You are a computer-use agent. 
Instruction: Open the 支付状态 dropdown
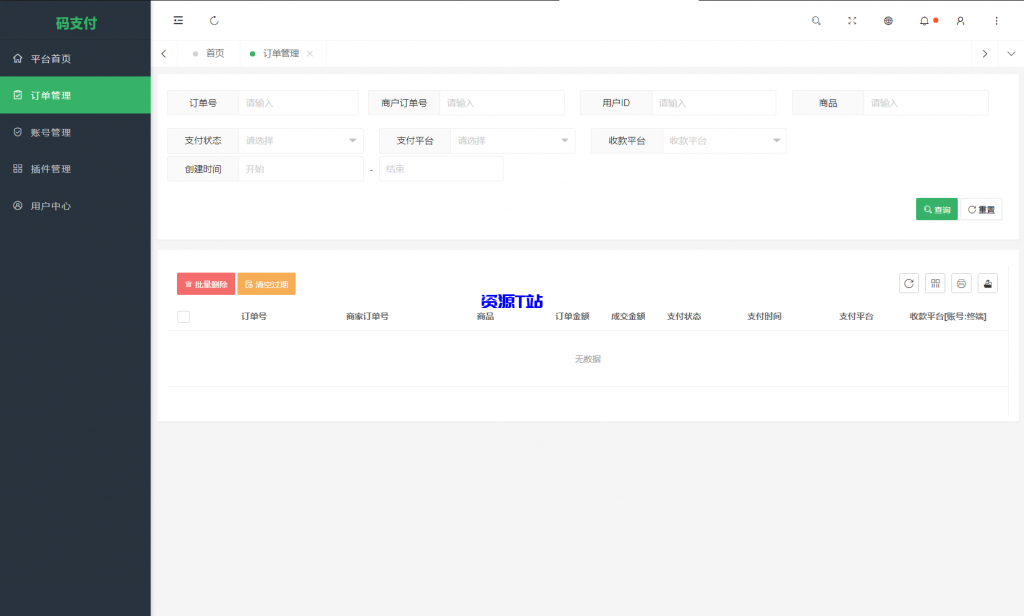coord(300,140)
